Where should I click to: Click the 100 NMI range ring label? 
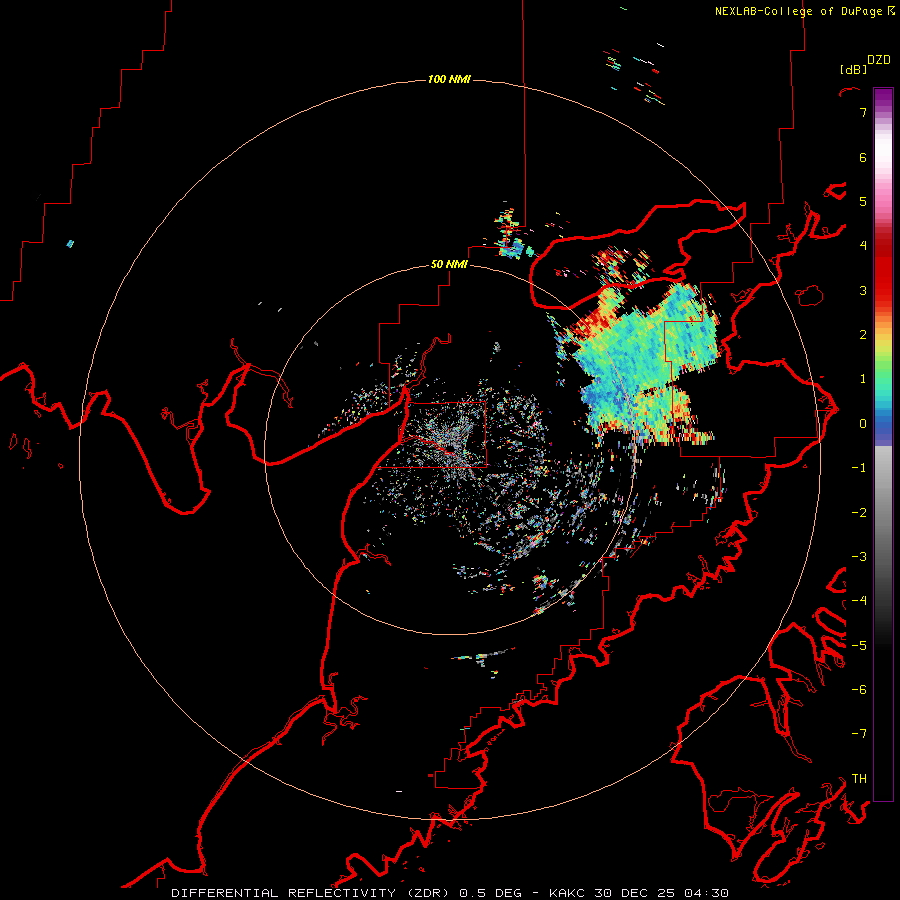449,79
